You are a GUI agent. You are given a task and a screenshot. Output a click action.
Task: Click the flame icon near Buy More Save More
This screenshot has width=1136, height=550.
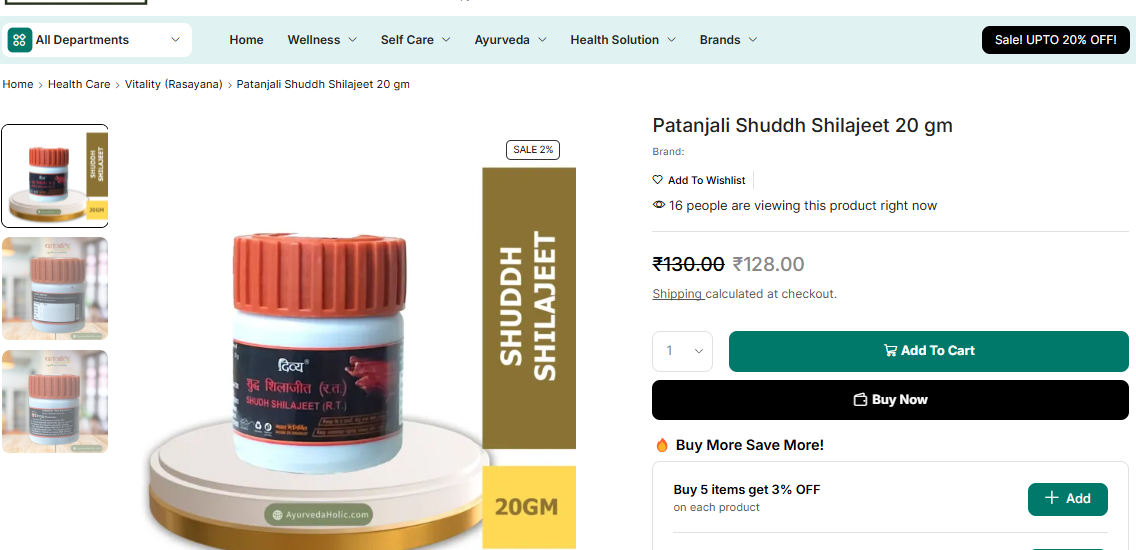click(x=661, y=445)
